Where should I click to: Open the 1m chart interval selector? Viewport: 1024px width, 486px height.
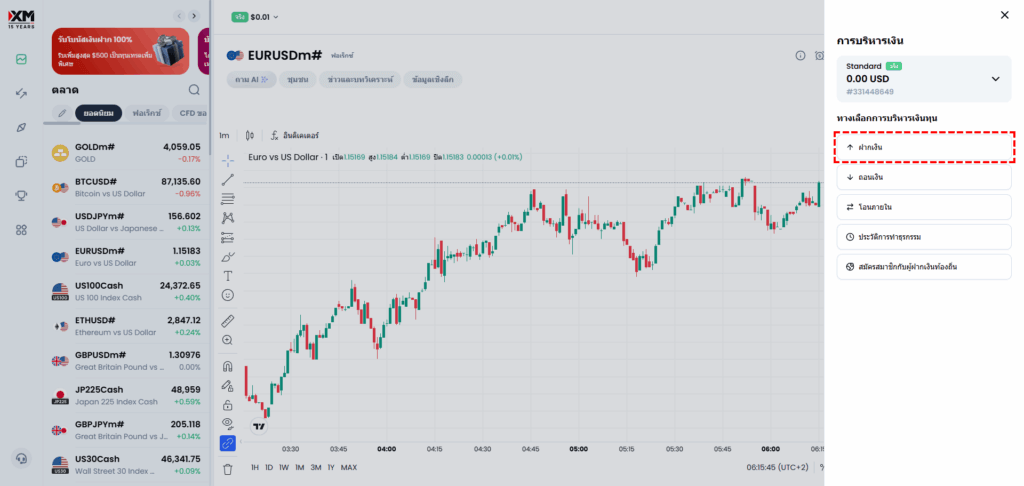[x=224, y=135]
